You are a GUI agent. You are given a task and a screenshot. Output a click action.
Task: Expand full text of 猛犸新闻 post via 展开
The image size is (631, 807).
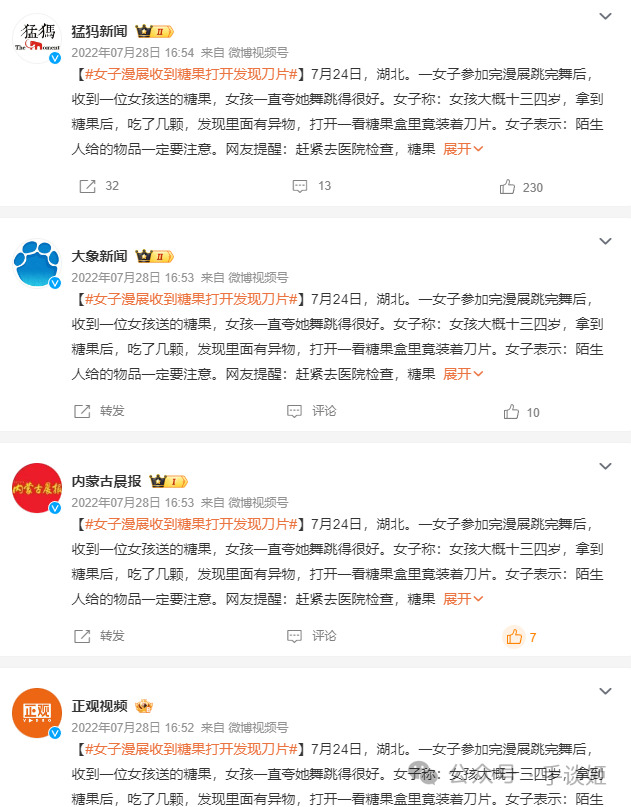[463, 149]
